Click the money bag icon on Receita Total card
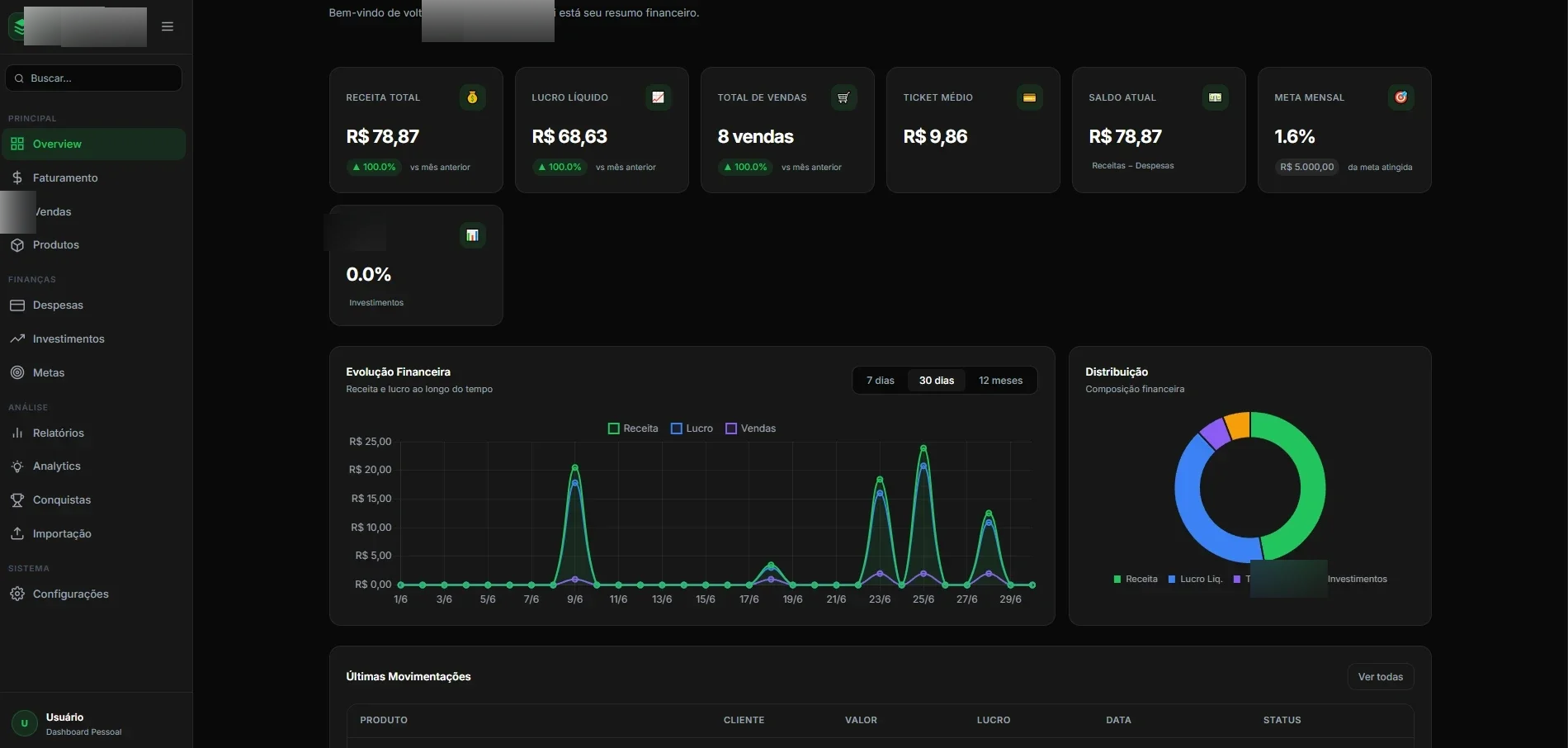Screen dimensions: 1568x748 (472, 97)
